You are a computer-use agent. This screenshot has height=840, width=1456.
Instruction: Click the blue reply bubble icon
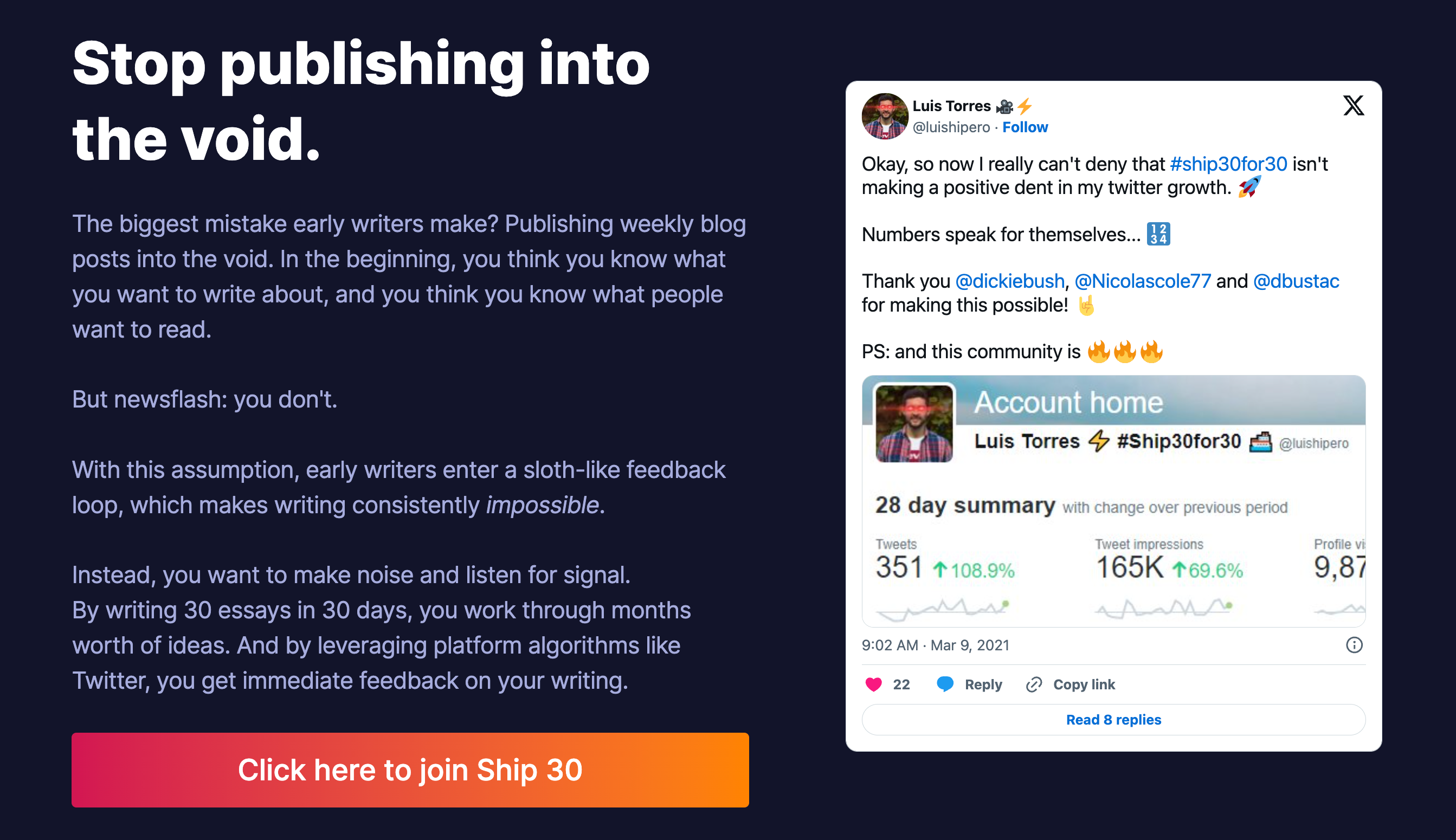click(945, 684)
